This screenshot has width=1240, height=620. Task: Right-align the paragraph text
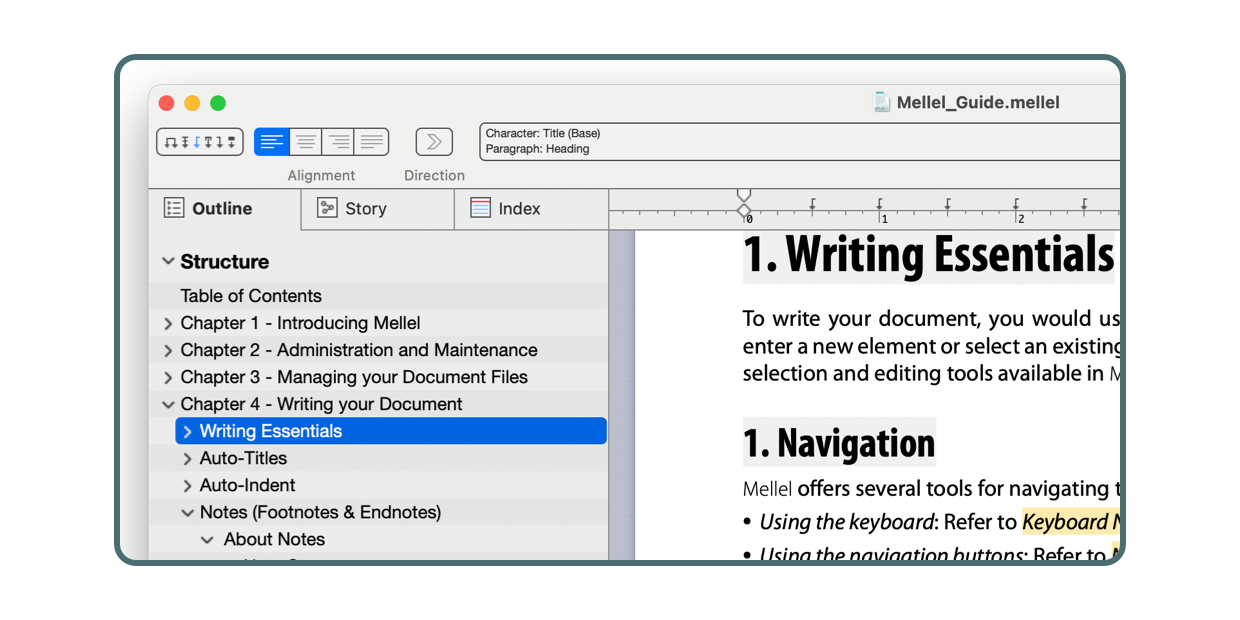(339, 142)
